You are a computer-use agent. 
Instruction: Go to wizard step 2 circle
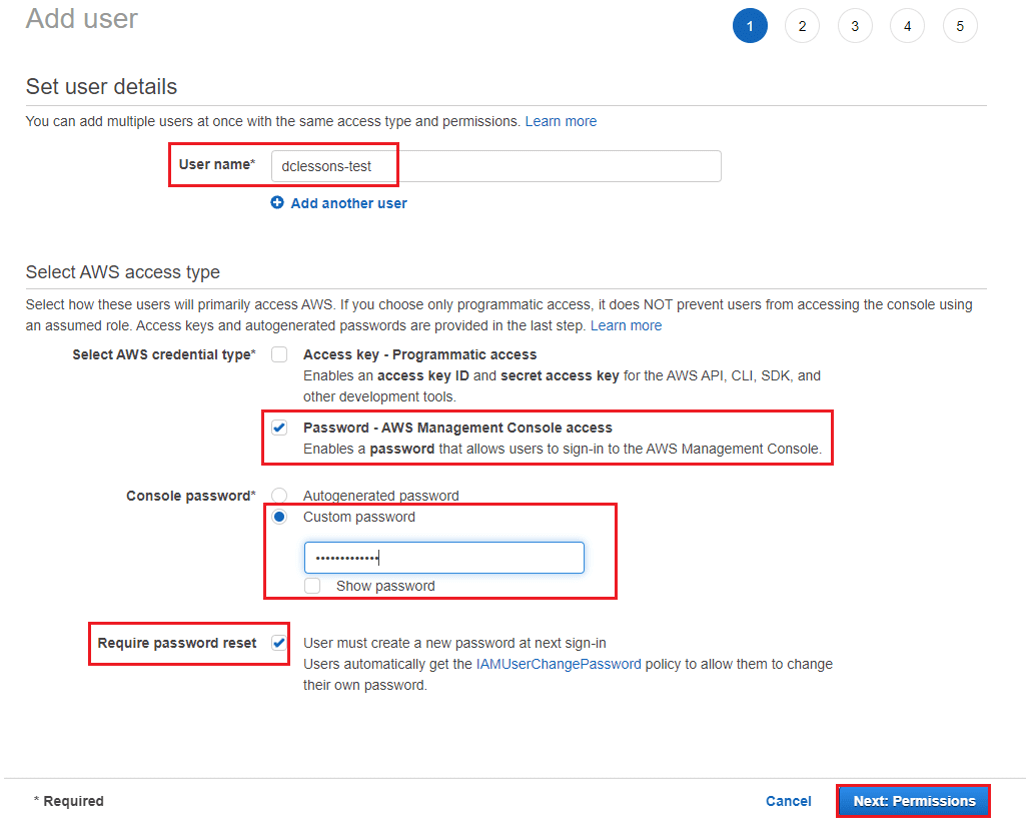click(802, 26)
